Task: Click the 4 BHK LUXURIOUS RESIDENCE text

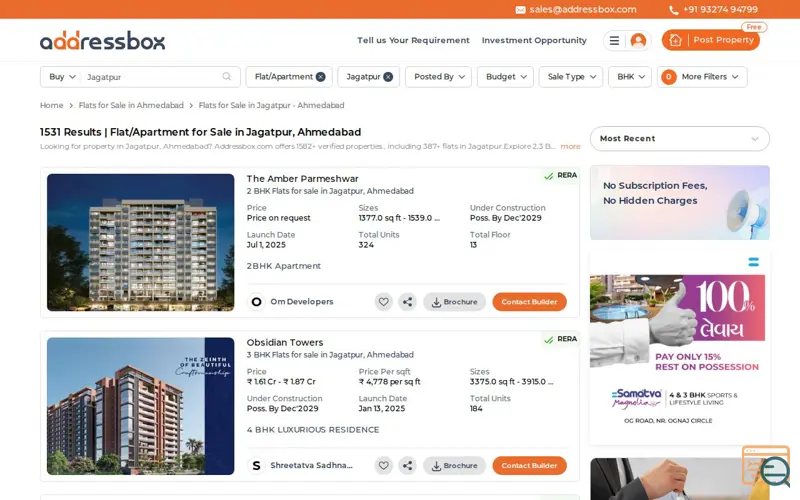Action: [x=313, y=430]
